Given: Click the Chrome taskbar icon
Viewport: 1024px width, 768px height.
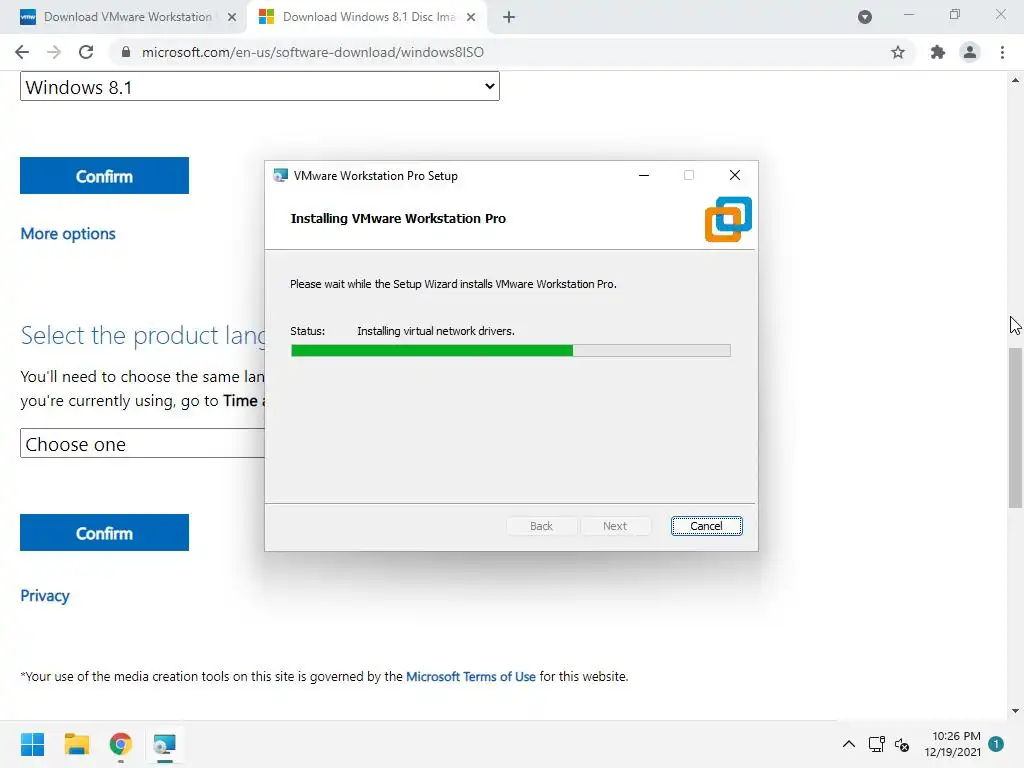Looking at the screenshot, I should pyautogui.click(x=121, y=744).
